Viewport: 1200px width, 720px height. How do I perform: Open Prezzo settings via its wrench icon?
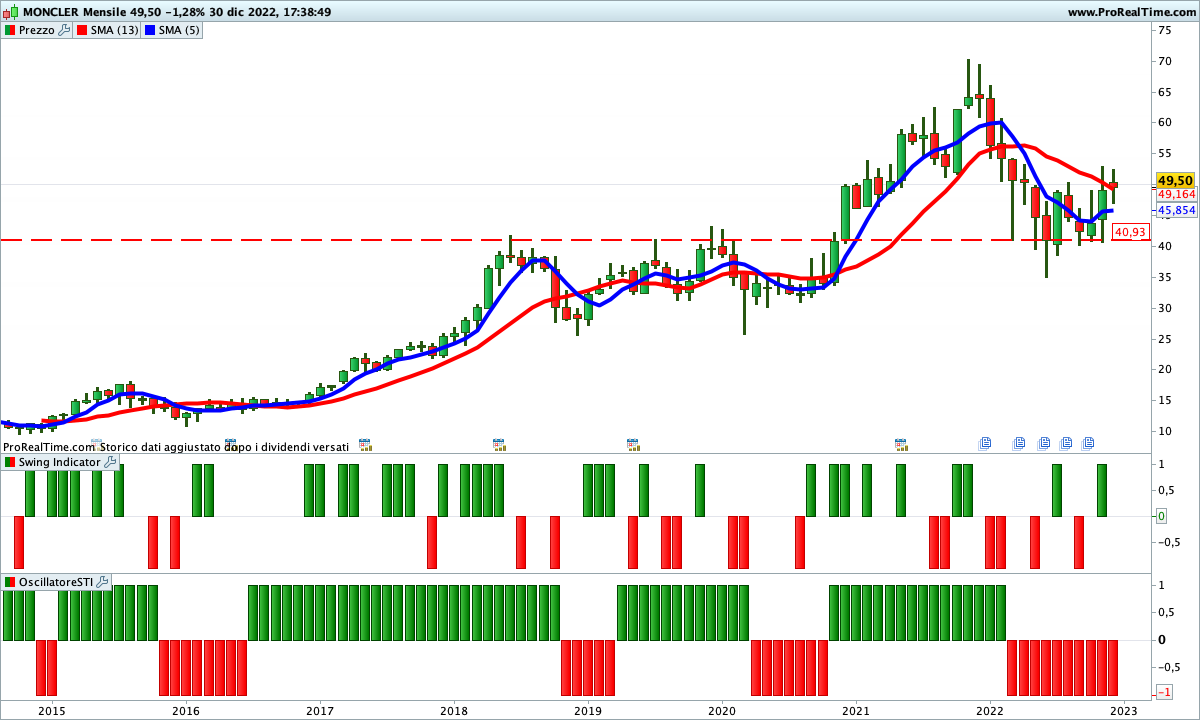[x=65, y=30]
